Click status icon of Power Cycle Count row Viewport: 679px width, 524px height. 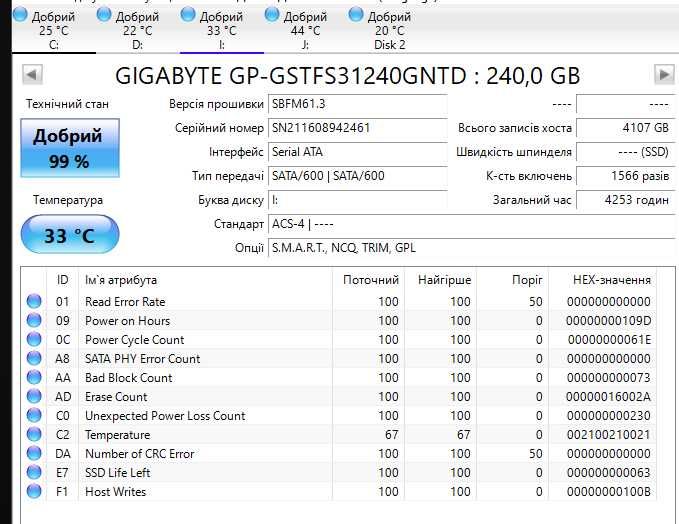tap(34, 339)
